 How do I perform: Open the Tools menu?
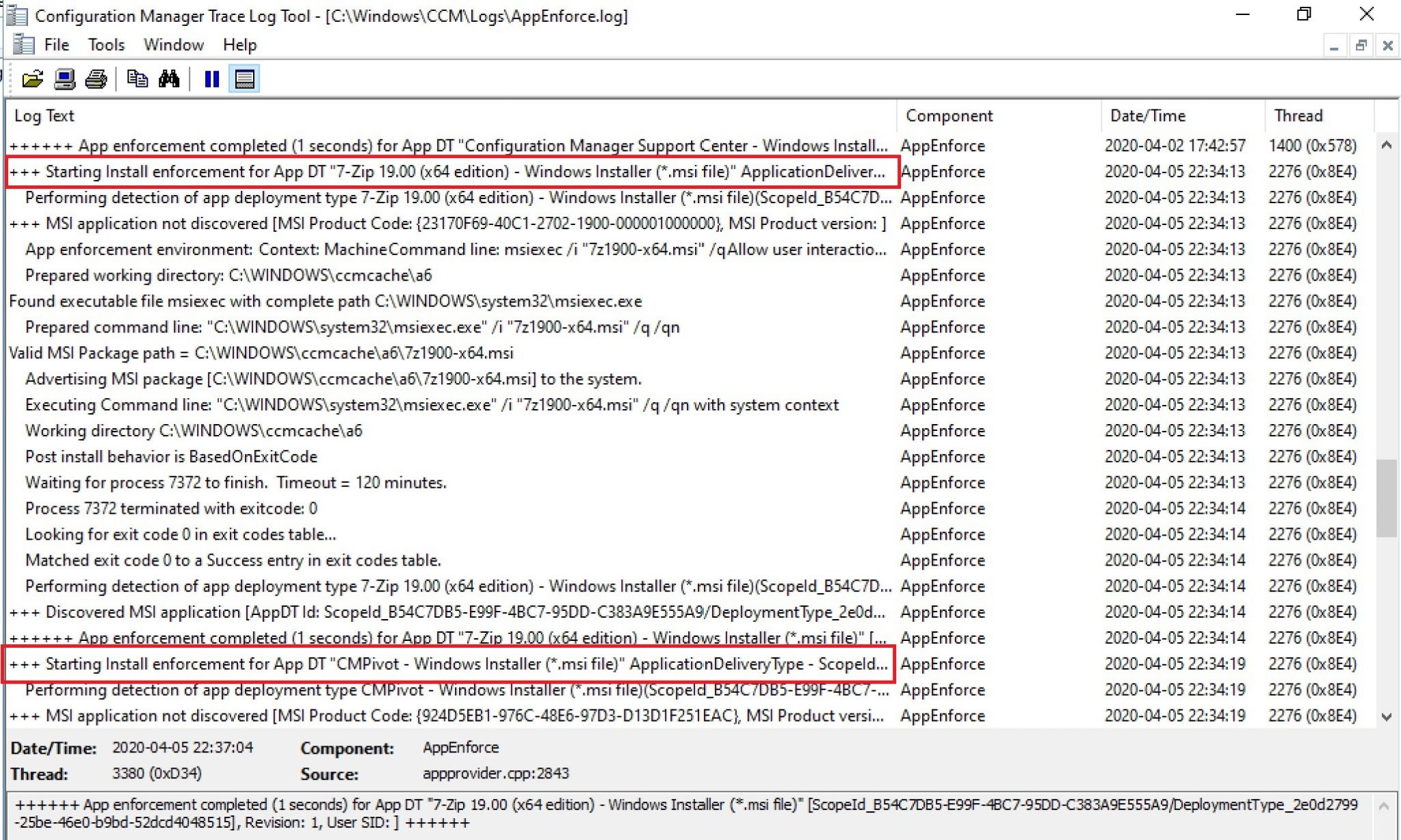click(106, 44)
